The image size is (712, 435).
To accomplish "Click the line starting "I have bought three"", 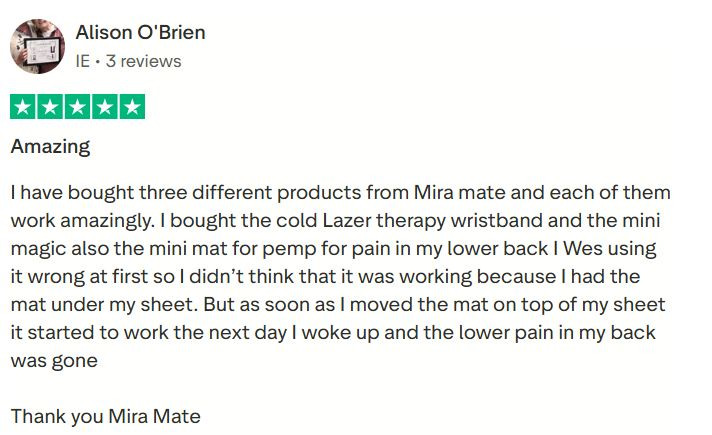I will point(340,193).
